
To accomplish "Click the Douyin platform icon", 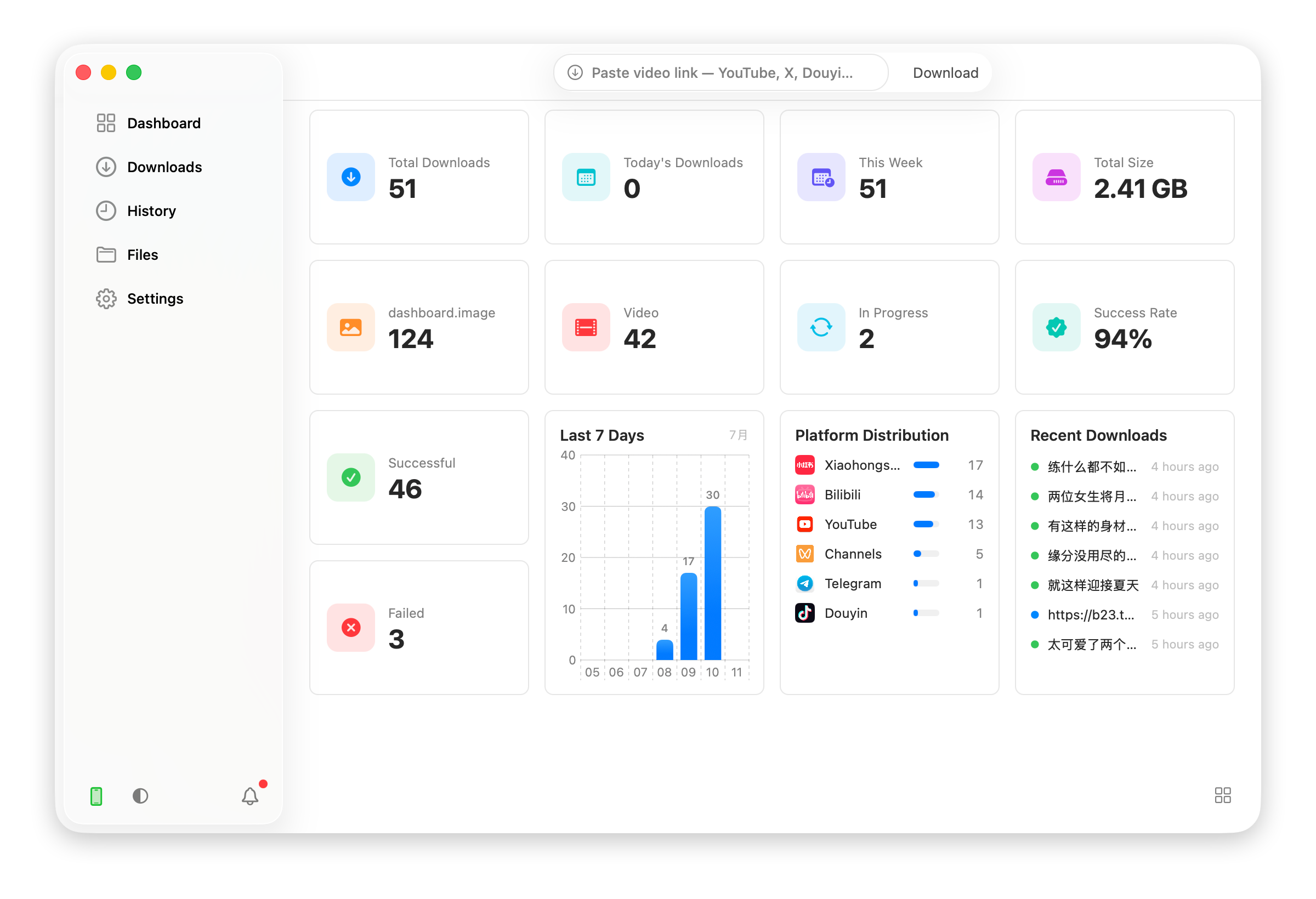I will click(804, 613).
